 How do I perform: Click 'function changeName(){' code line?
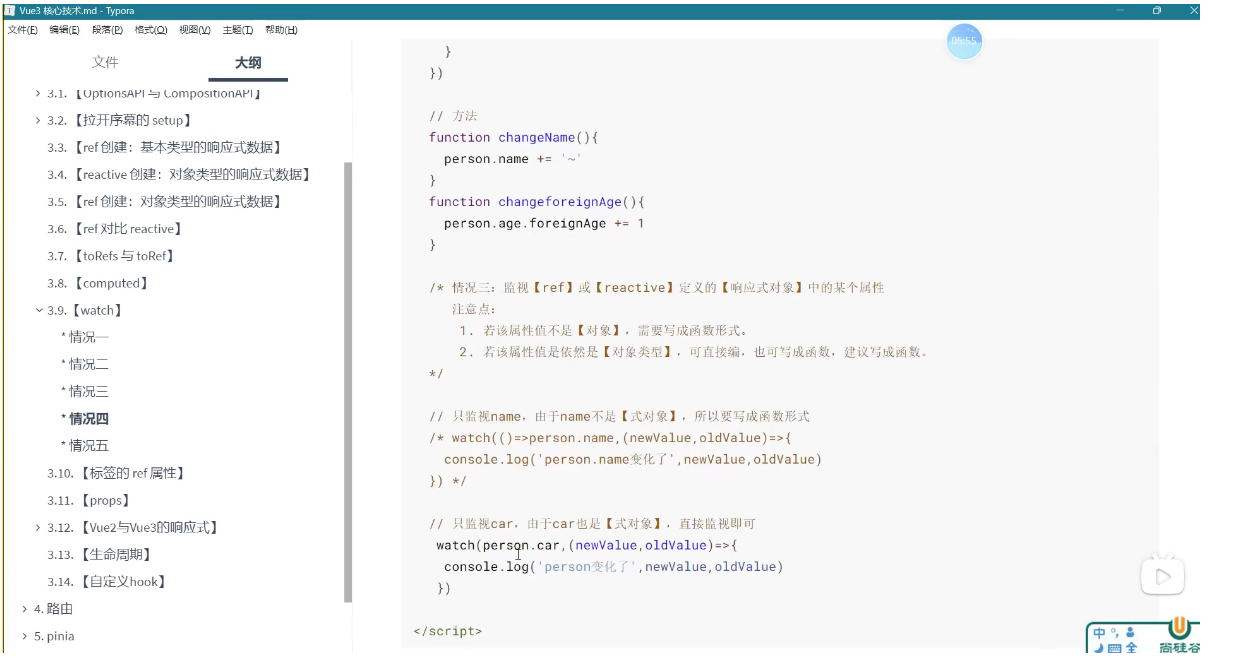(513, 137)
